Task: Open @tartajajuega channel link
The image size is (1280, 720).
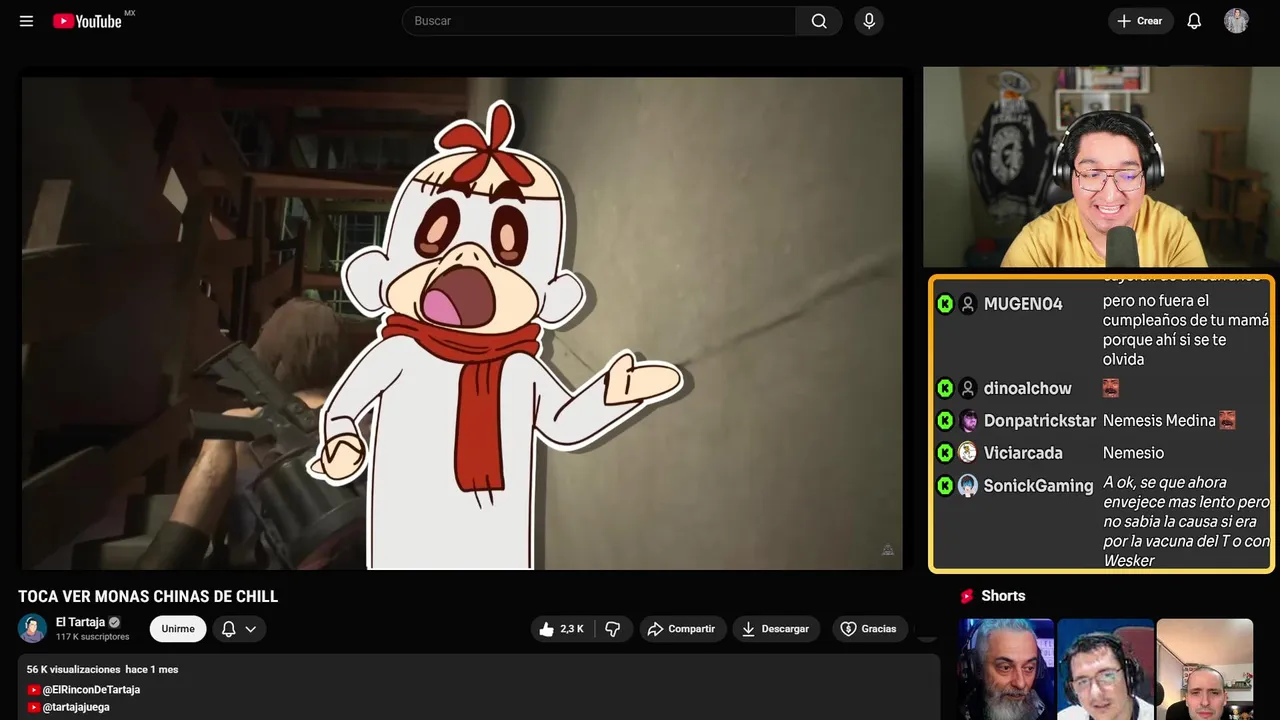Action: pos(76,707)
